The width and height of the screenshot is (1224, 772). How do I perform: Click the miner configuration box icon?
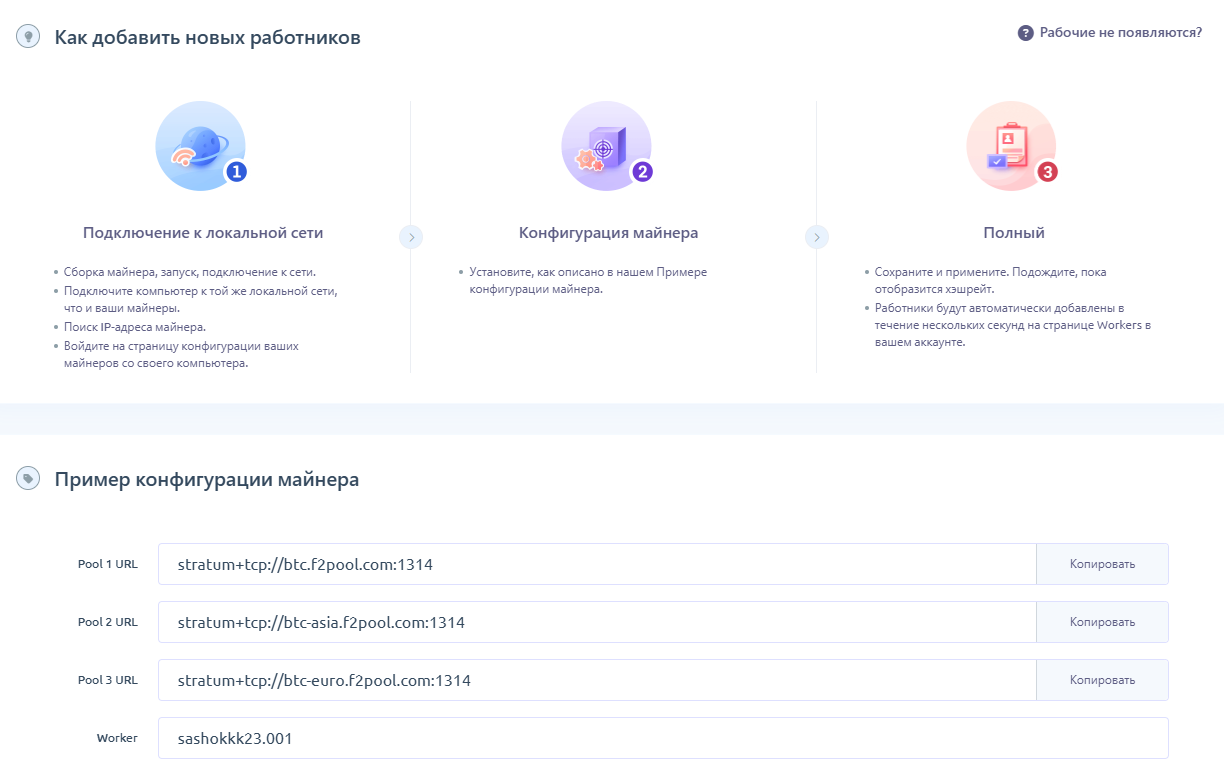click(x=603, y=146)
